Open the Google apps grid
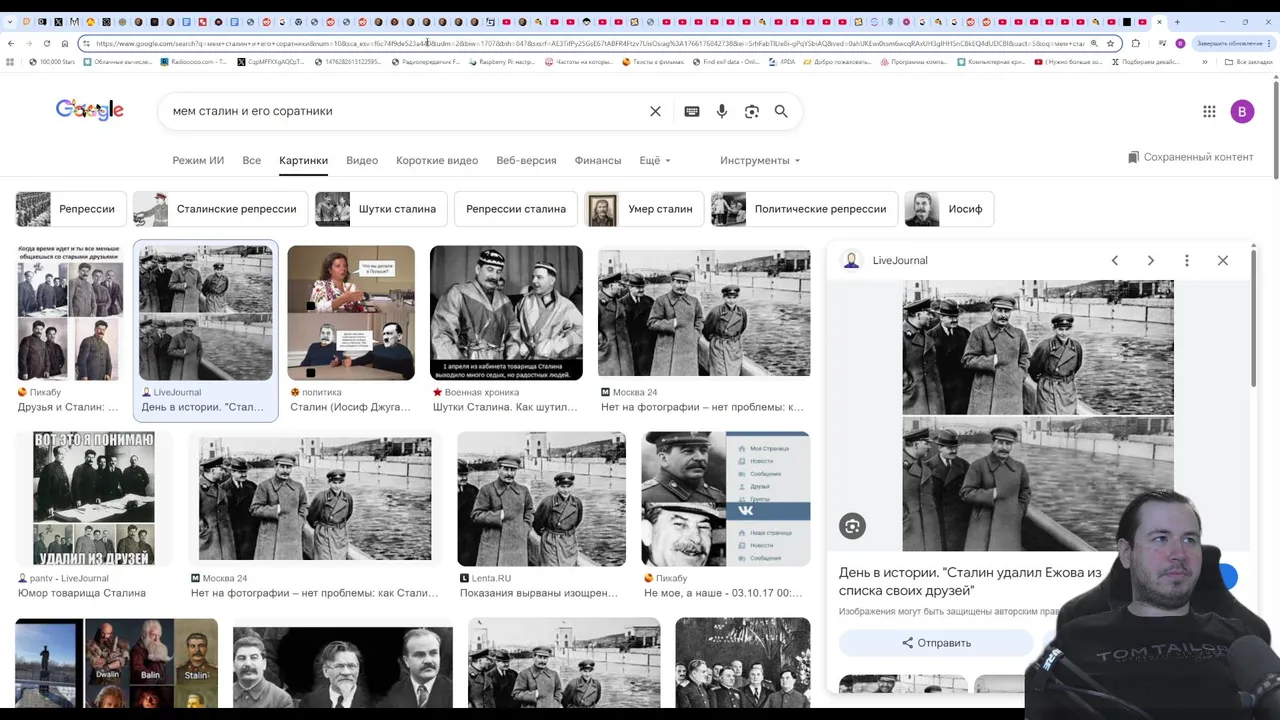Viewport: 1280px width, 720px height. tap(1209, 111)
